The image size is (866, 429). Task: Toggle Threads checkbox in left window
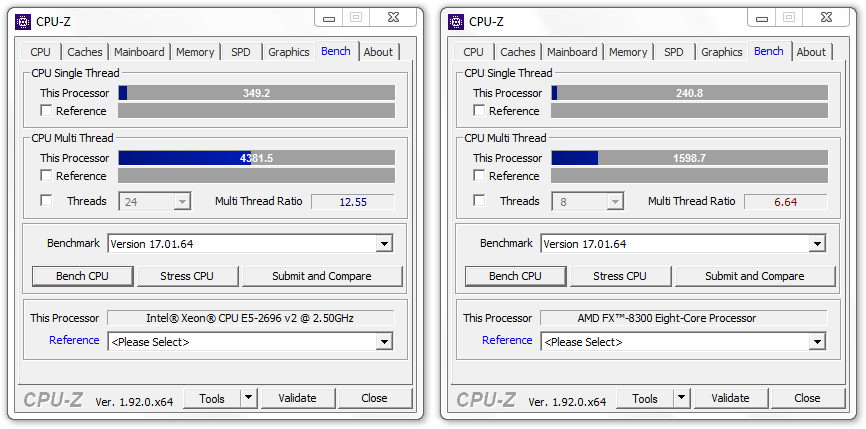(x=46, y=201)
